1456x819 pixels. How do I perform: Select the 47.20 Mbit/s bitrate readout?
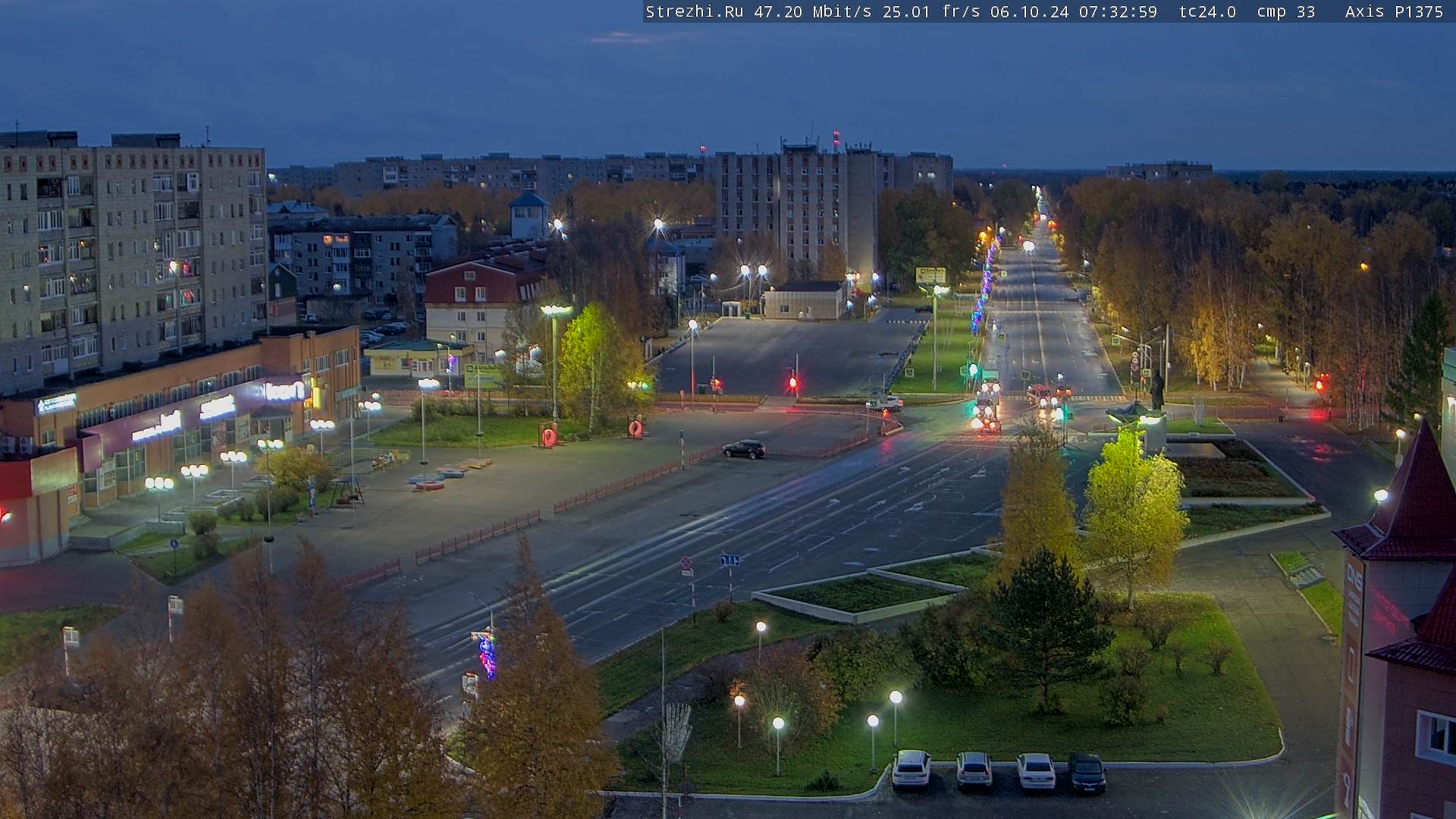pyautogui.click(x=813, y=11)
